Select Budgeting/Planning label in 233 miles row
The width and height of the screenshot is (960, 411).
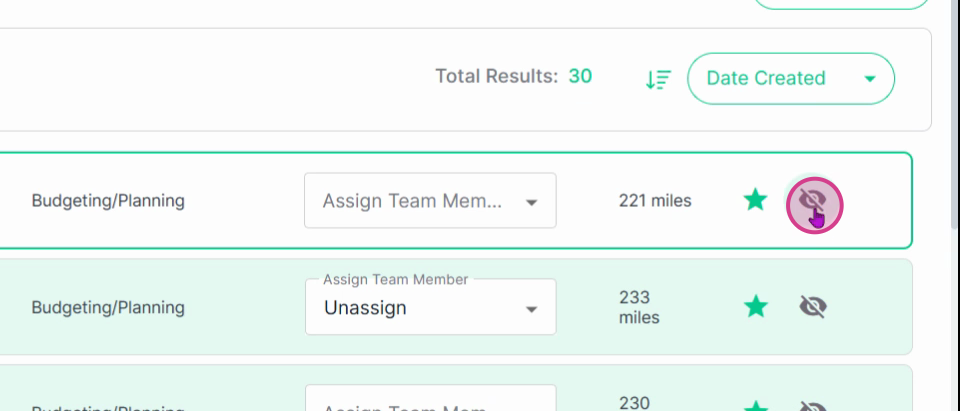[x=108, y=307]
